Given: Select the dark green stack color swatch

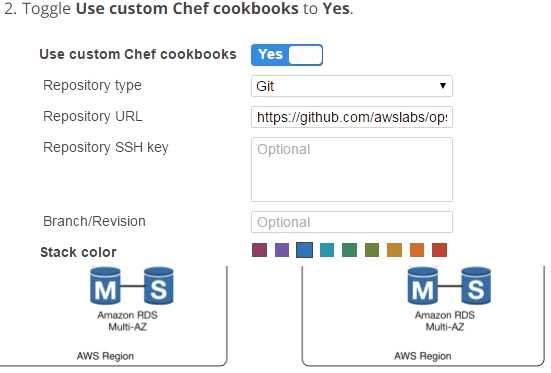Looking at the screenshot, I should [349, 250].
